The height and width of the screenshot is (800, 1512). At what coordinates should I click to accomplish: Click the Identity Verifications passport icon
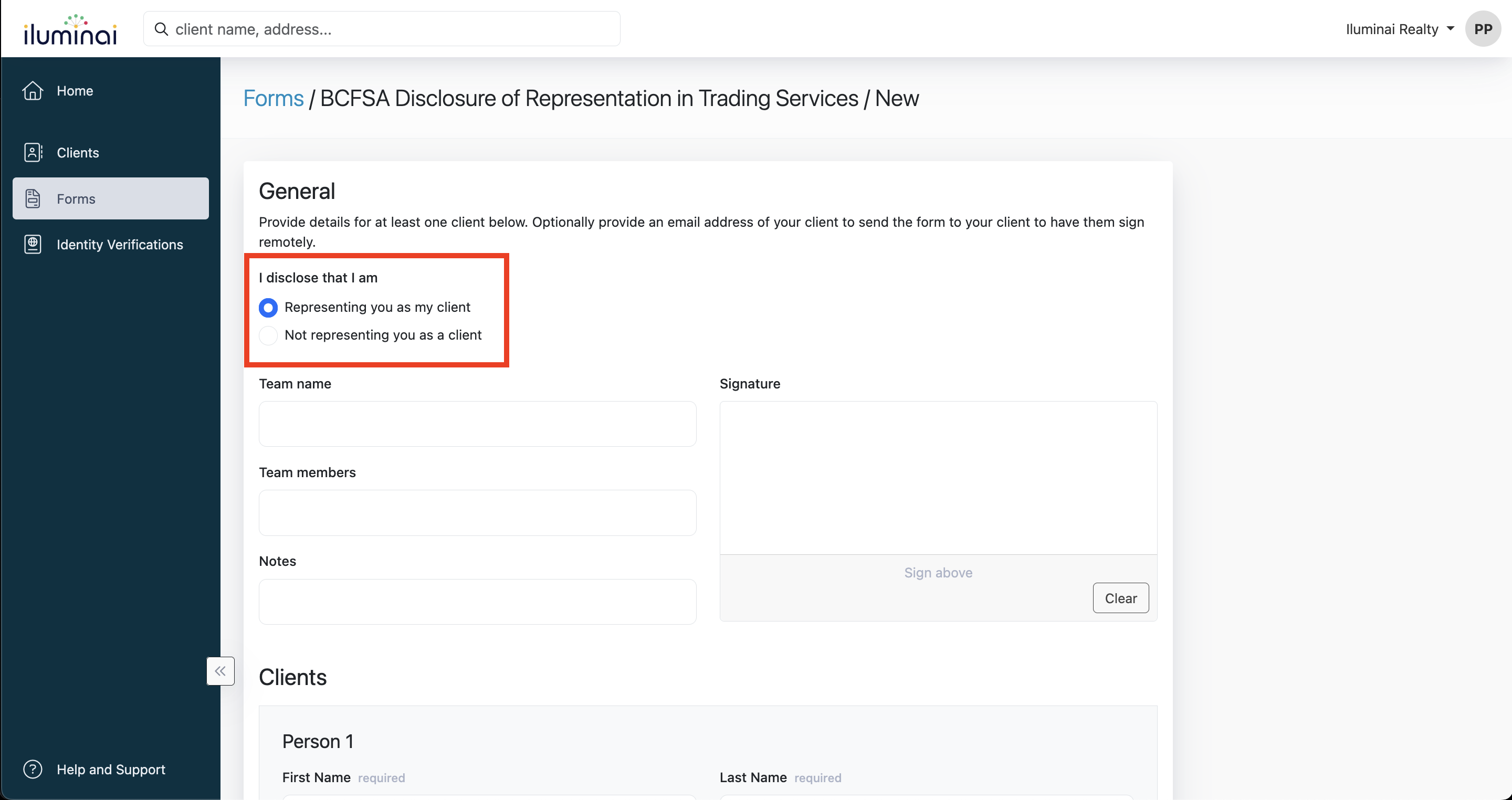point(33,244)
